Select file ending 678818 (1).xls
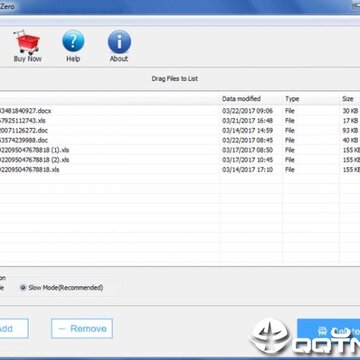The width and height of the screenshot is (360, 360). (34, 150)
